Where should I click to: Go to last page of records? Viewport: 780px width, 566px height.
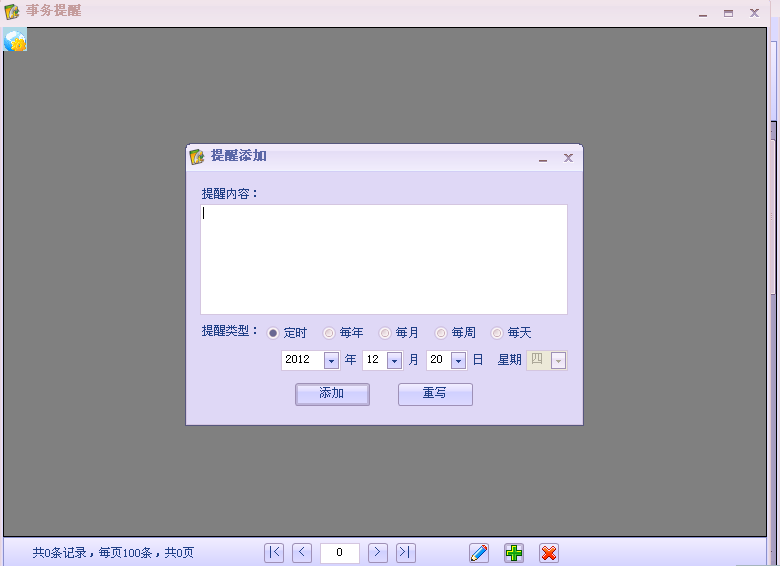(x=405, y=553)
